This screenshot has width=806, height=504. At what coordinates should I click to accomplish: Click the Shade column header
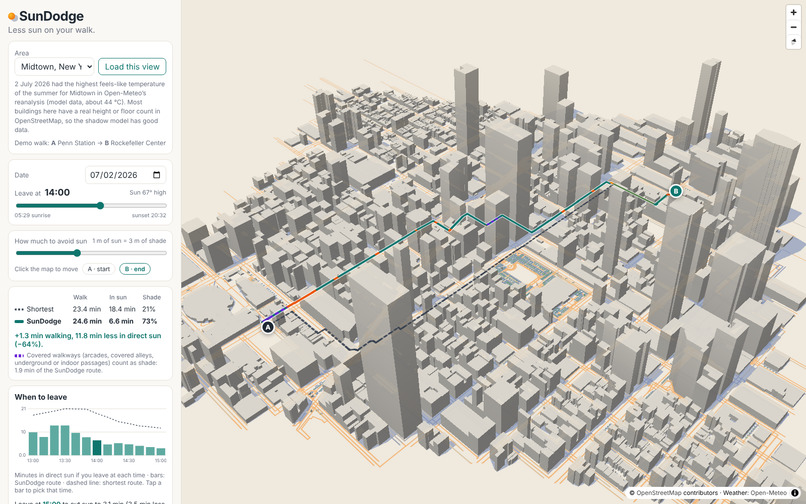(152, 297)
